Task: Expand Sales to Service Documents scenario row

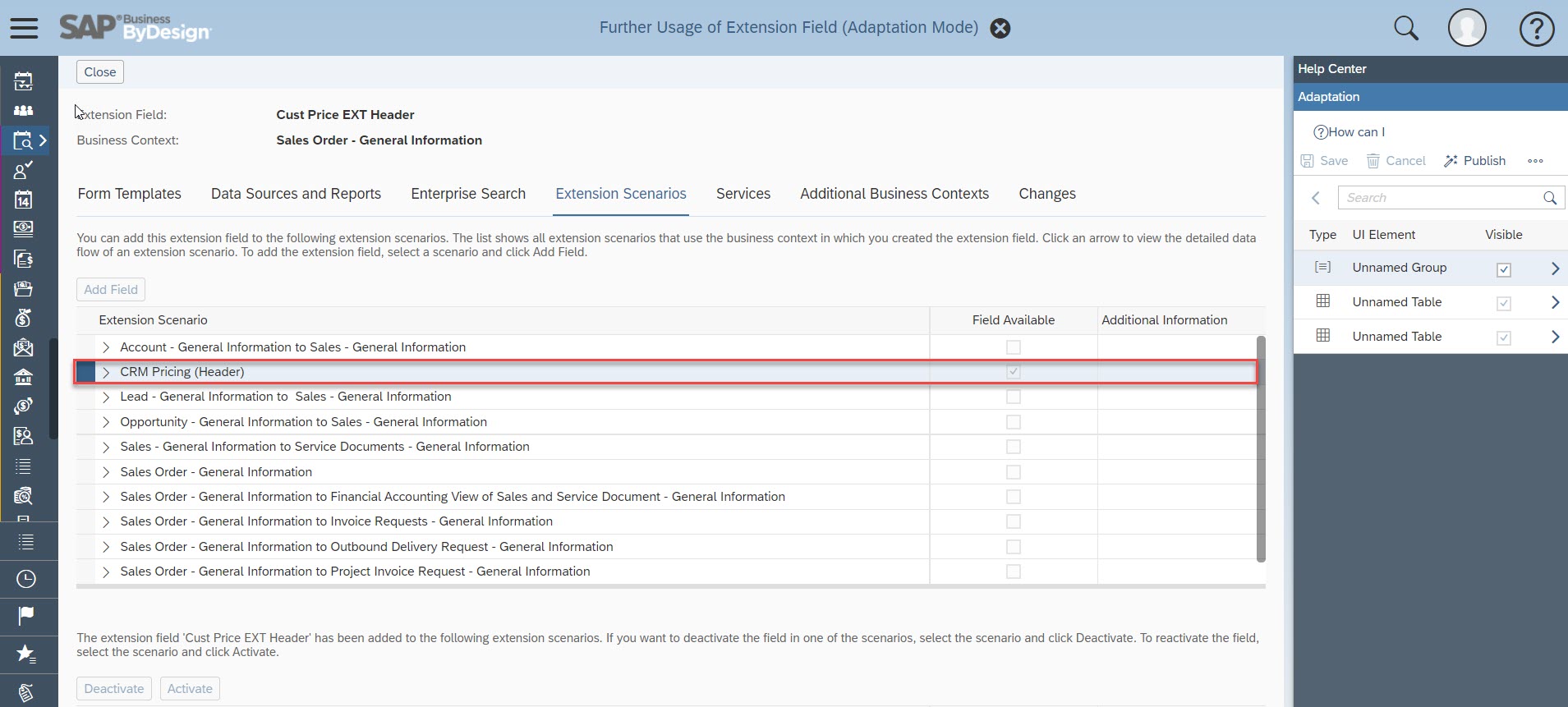Action: (106, 447)
